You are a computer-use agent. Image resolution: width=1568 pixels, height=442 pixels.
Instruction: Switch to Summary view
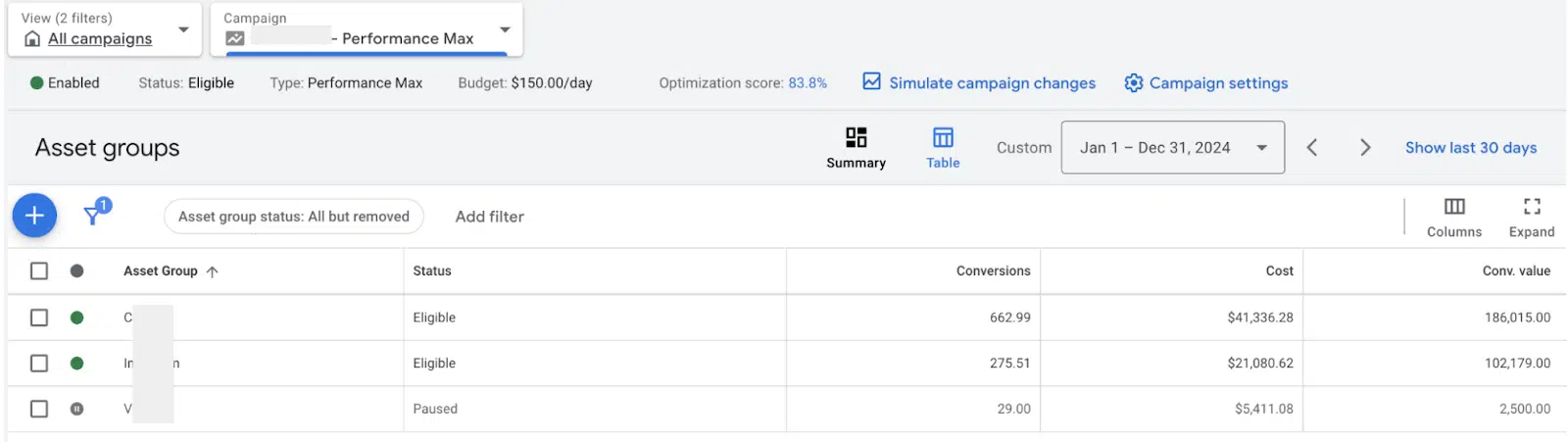coord(856,148)
